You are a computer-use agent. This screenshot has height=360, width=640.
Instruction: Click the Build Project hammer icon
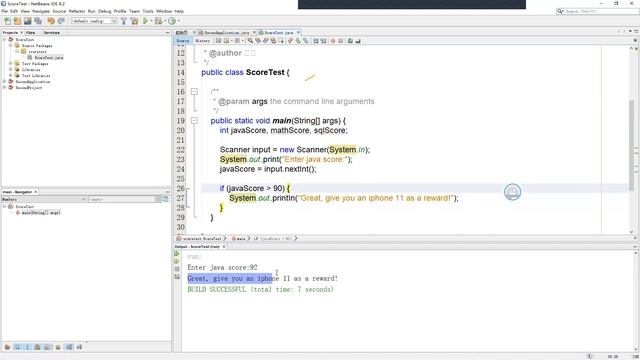124,21
